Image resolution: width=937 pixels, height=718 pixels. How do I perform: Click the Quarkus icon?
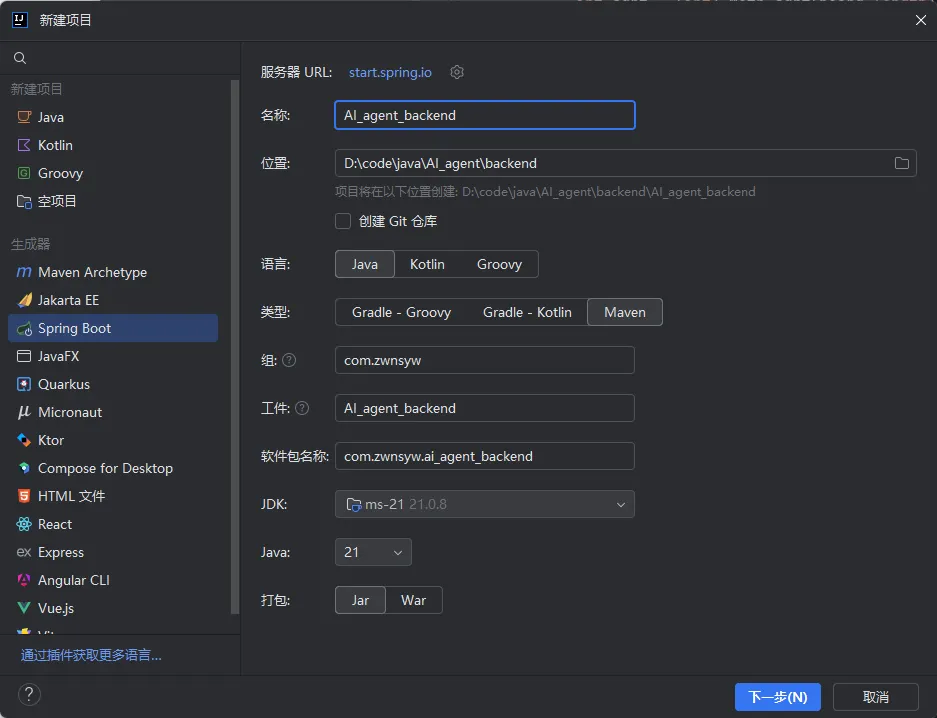24,385
